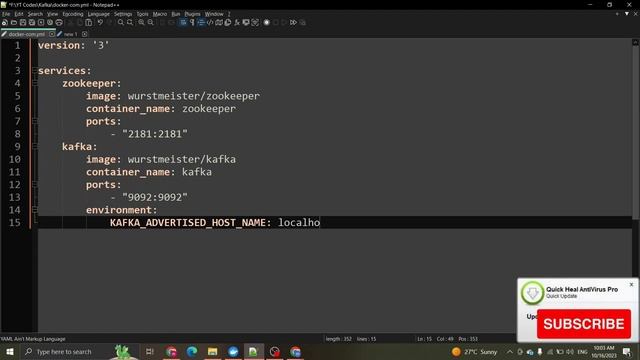Screen dimensions: 640x360
Task: Click YAML Ain't Markup Language in status bar
Action: [33, 339]
